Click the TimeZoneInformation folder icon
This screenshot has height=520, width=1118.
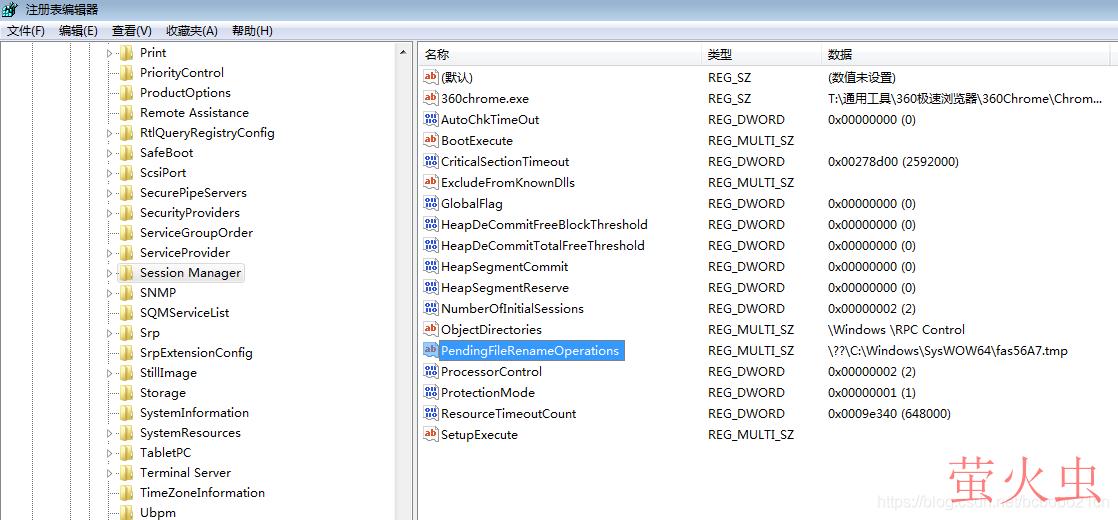(x=127, y=492)
